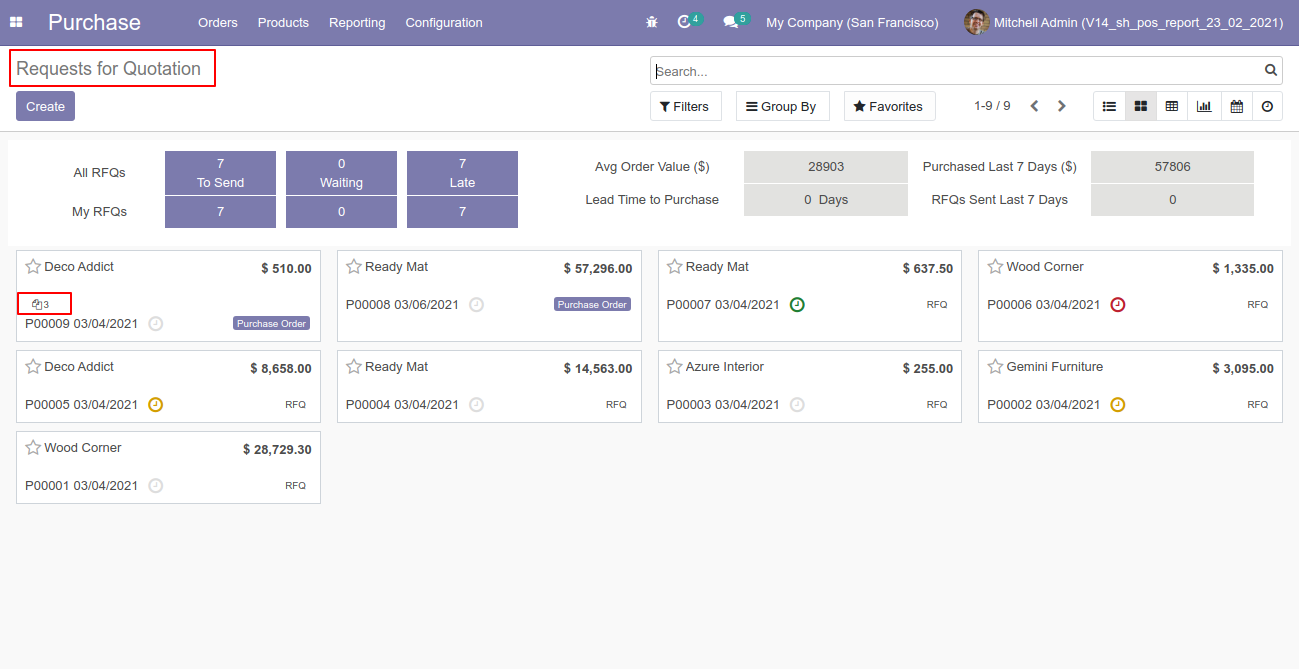Click Azure Interior vendor name
Screen dimensions: 1299x669
[724, 367]
